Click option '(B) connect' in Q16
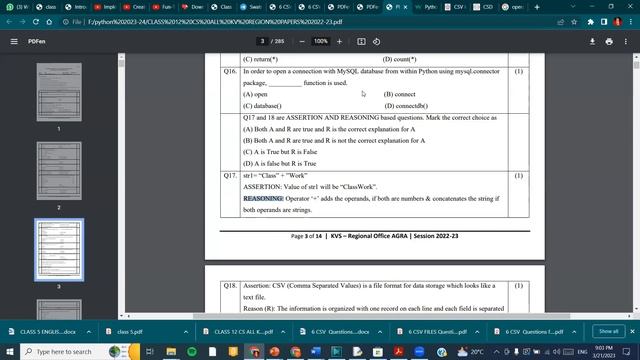 pos(400,94)
